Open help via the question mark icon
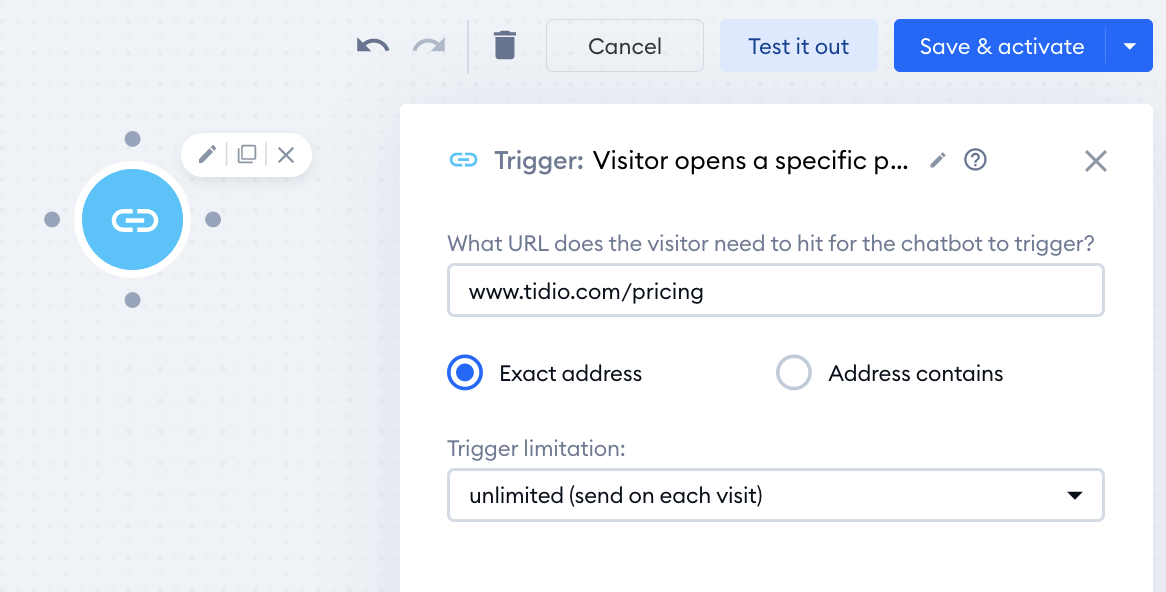The image size is (1166, 592). click(975, 160)
